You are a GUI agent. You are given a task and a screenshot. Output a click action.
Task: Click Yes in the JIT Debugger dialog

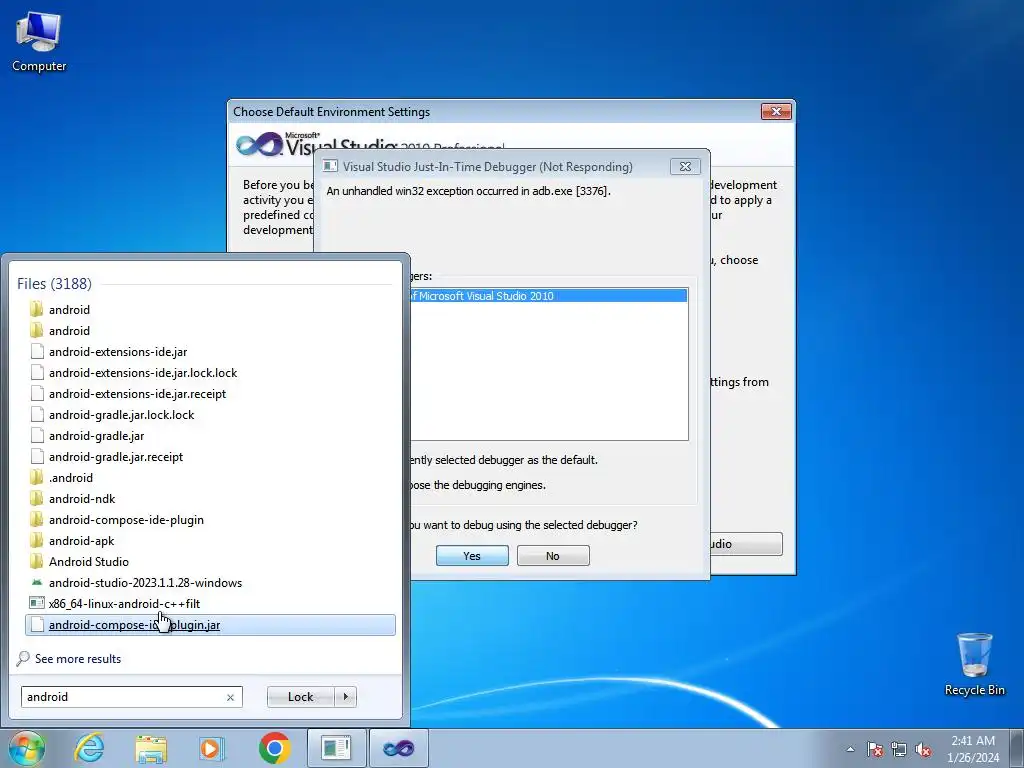click(472, 556)
